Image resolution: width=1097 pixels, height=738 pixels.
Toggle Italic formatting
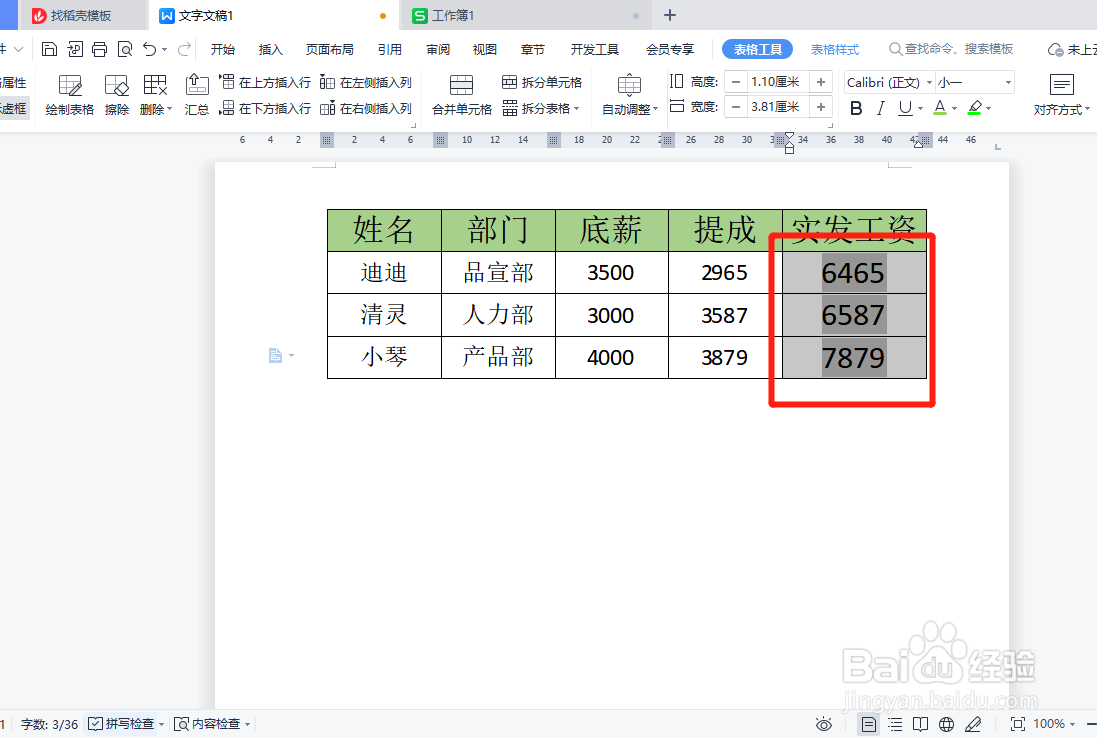coord(881,108)
